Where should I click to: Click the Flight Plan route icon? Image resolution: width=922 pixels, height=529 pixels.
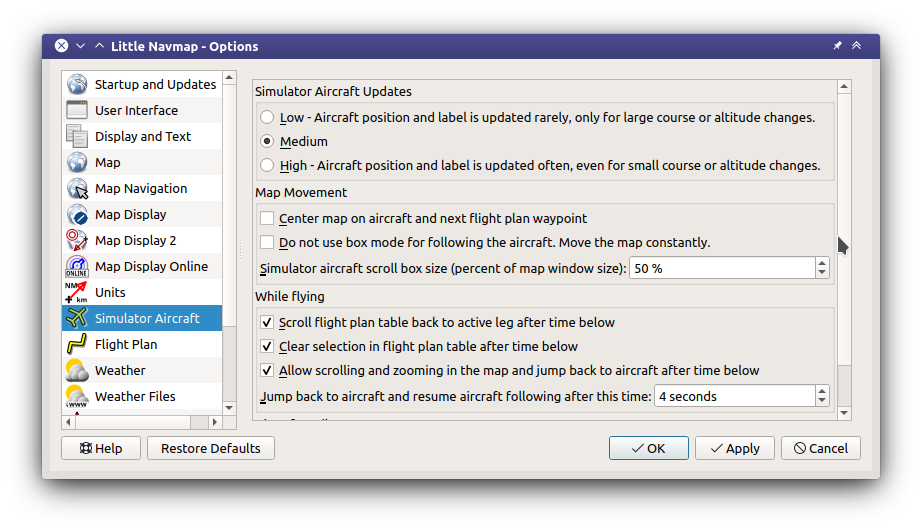[x=77, y=344]
